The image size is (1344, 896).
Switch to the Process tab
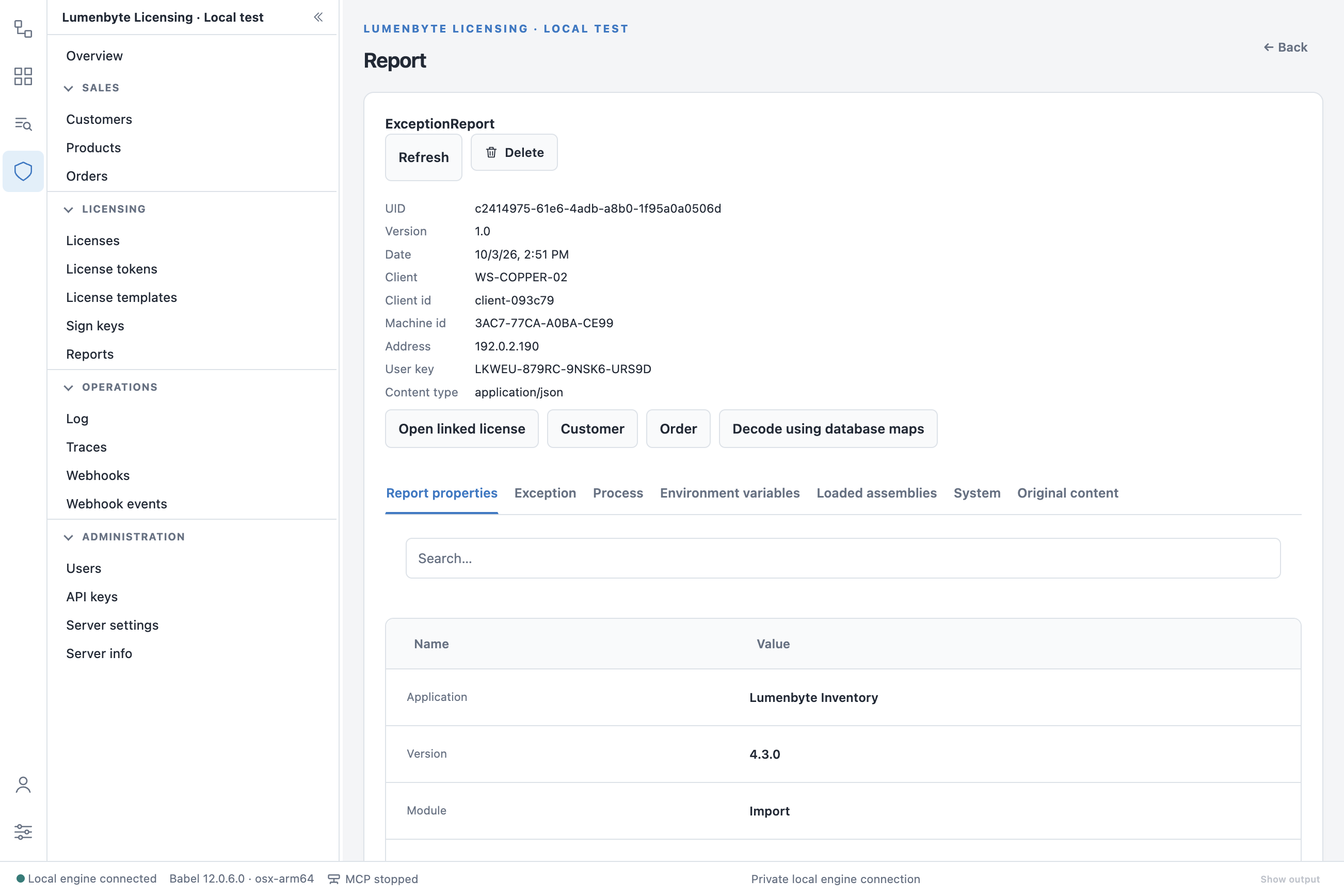(618, 492)
